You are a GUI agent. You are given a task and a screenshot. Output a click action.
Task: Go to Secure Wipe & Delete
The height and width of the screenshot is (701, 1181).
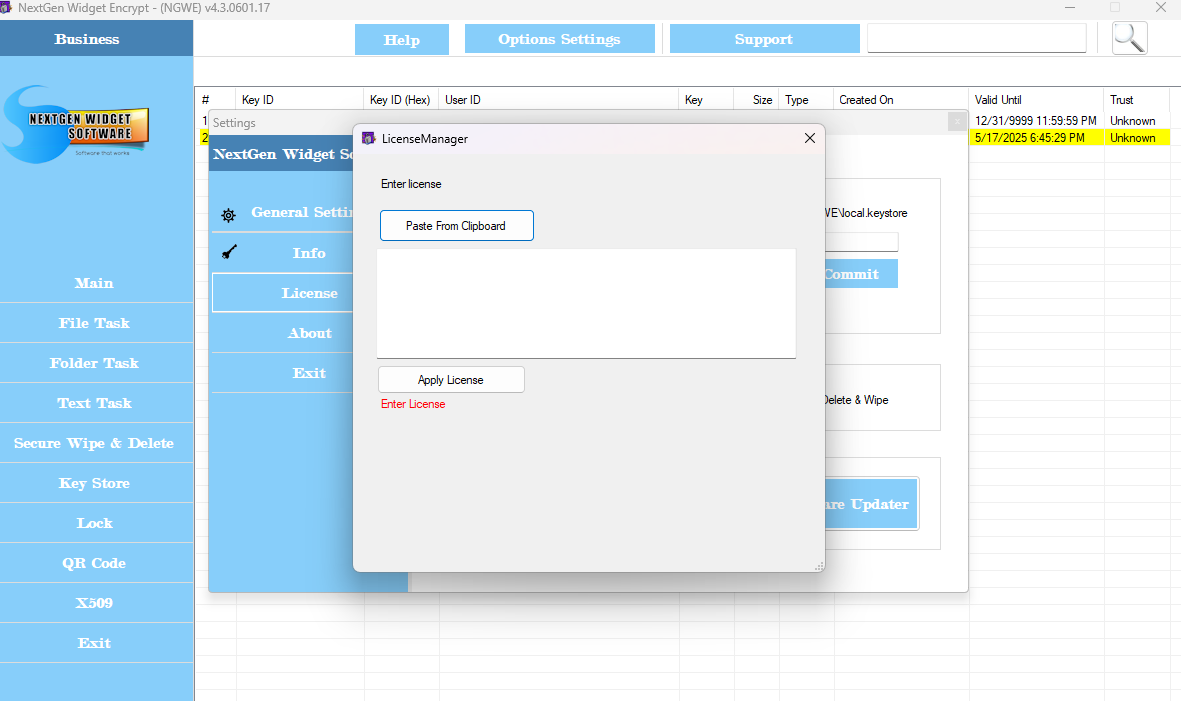(x=95, y=443)
